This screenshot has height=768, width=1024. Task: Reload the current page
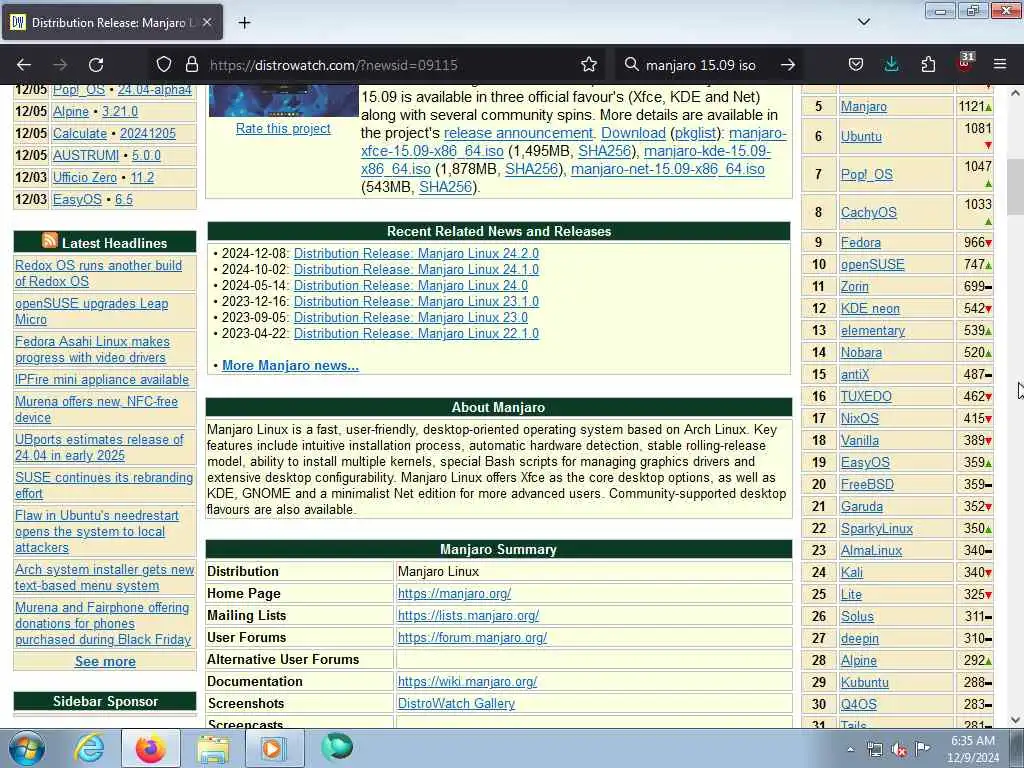96,65
